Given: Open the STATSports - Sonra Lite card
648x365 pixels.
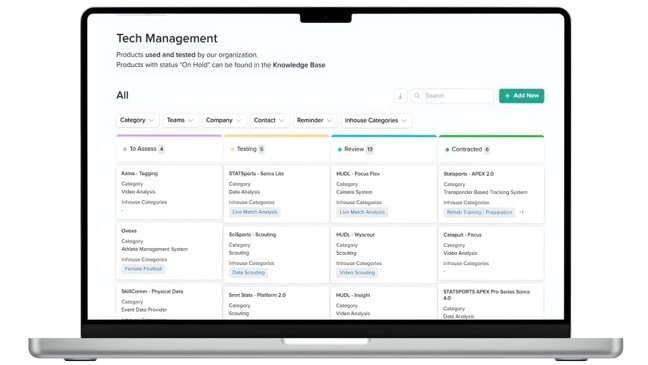Looking at the screenshot, I should 276,194.
